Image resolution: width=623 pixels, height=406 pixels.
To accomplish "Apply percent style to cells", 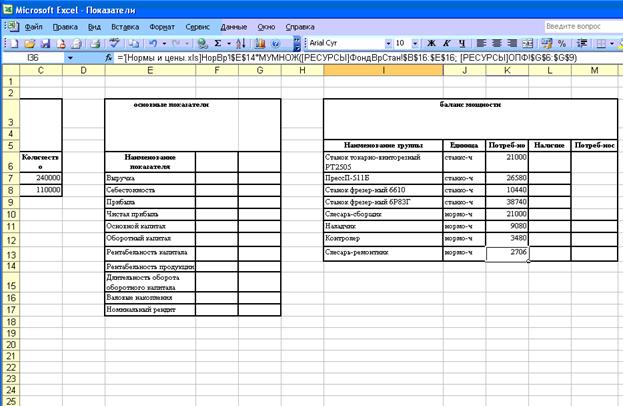I will click(x=562, y=43).
